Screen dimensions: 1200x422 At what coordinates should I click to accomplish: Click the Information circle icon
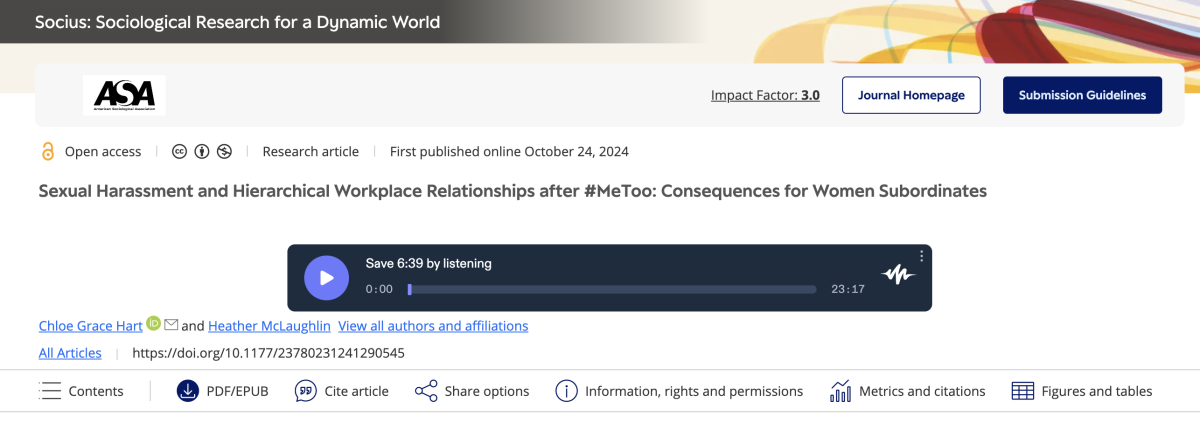coord(566,391)
